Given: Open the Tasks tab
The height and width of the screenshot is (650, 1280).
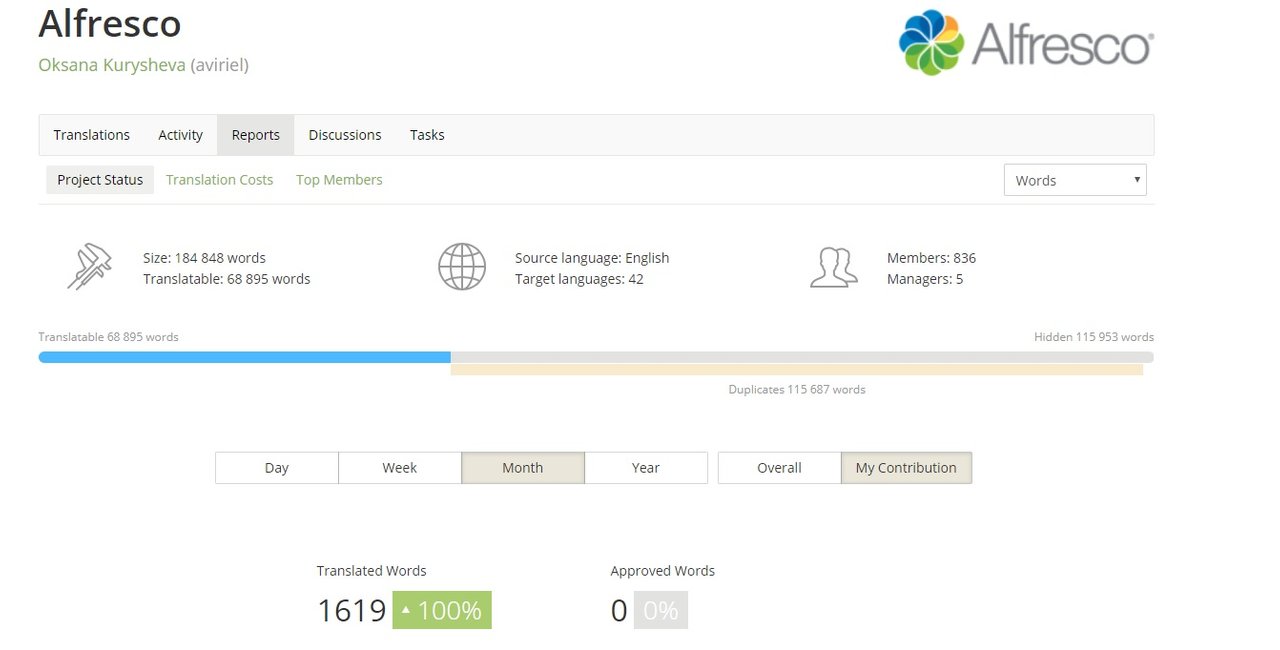Looking at the screenshot, I should click(427, 135).
